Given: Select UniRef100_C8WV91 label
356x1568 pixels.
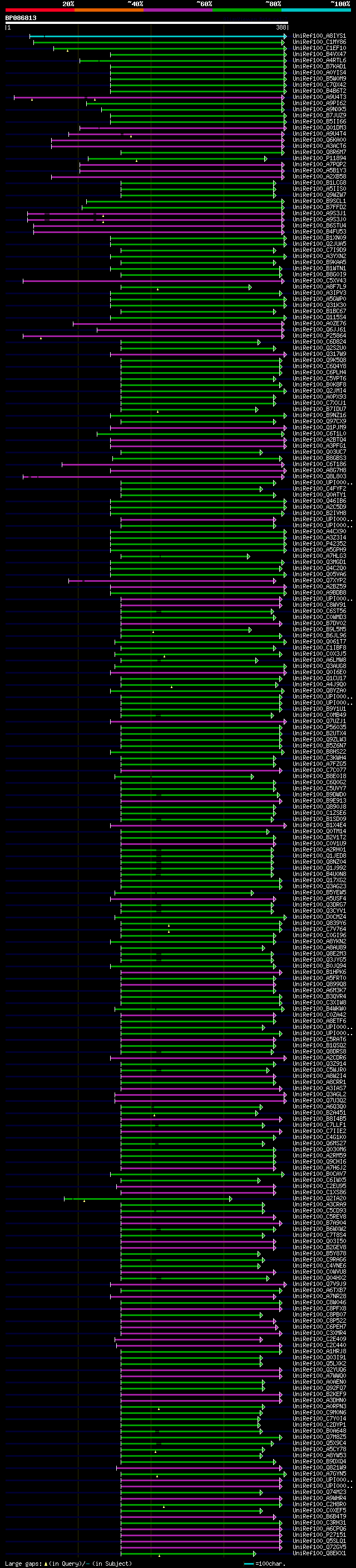Looking at the screenshot, I should pyautogui.click(x=319, y=605).
